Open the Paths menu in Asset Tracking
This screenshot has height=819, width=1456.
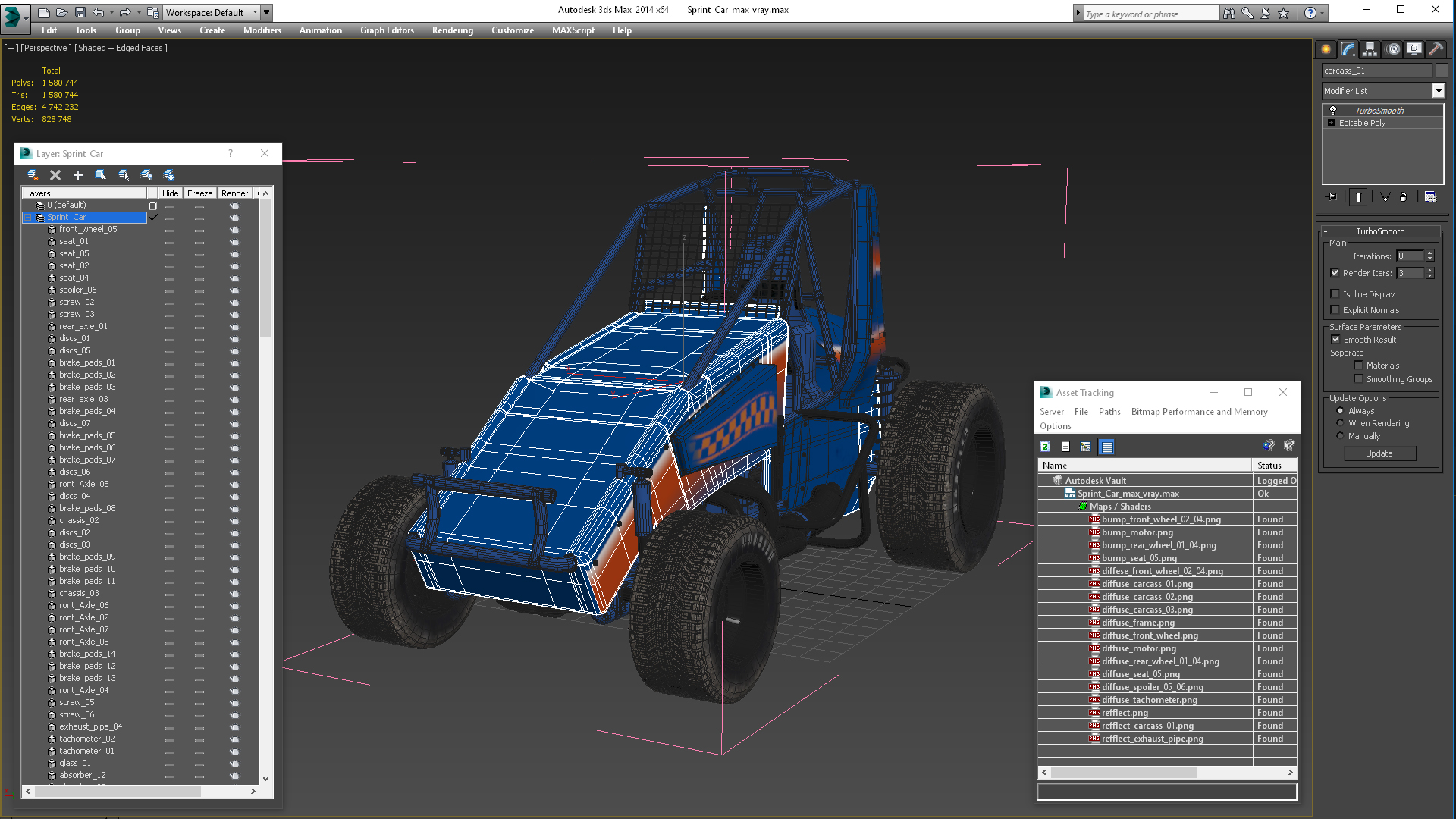pos(1109,412)
